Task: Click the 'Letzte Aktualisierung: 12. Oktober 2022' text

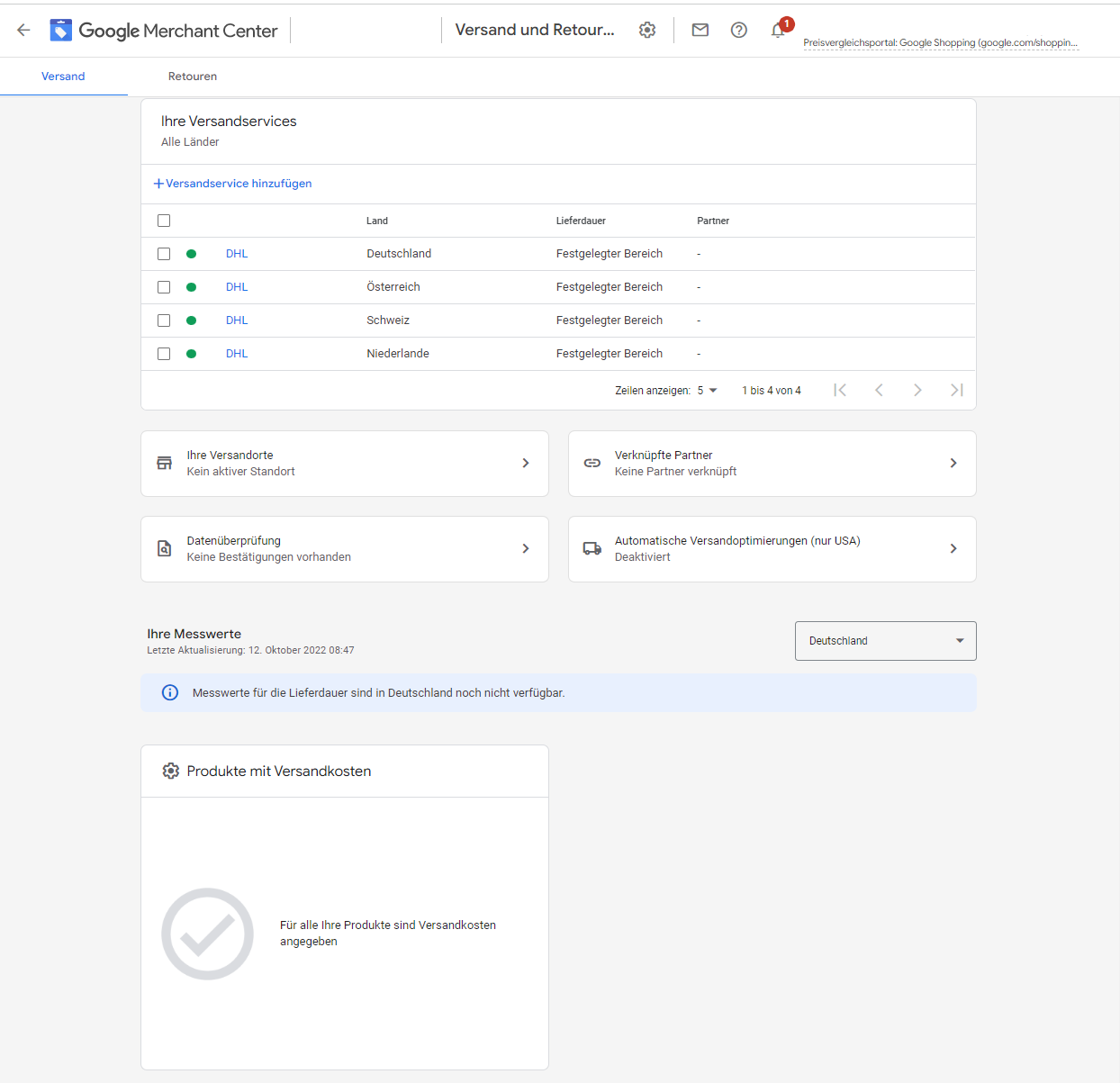Action: 250,650
